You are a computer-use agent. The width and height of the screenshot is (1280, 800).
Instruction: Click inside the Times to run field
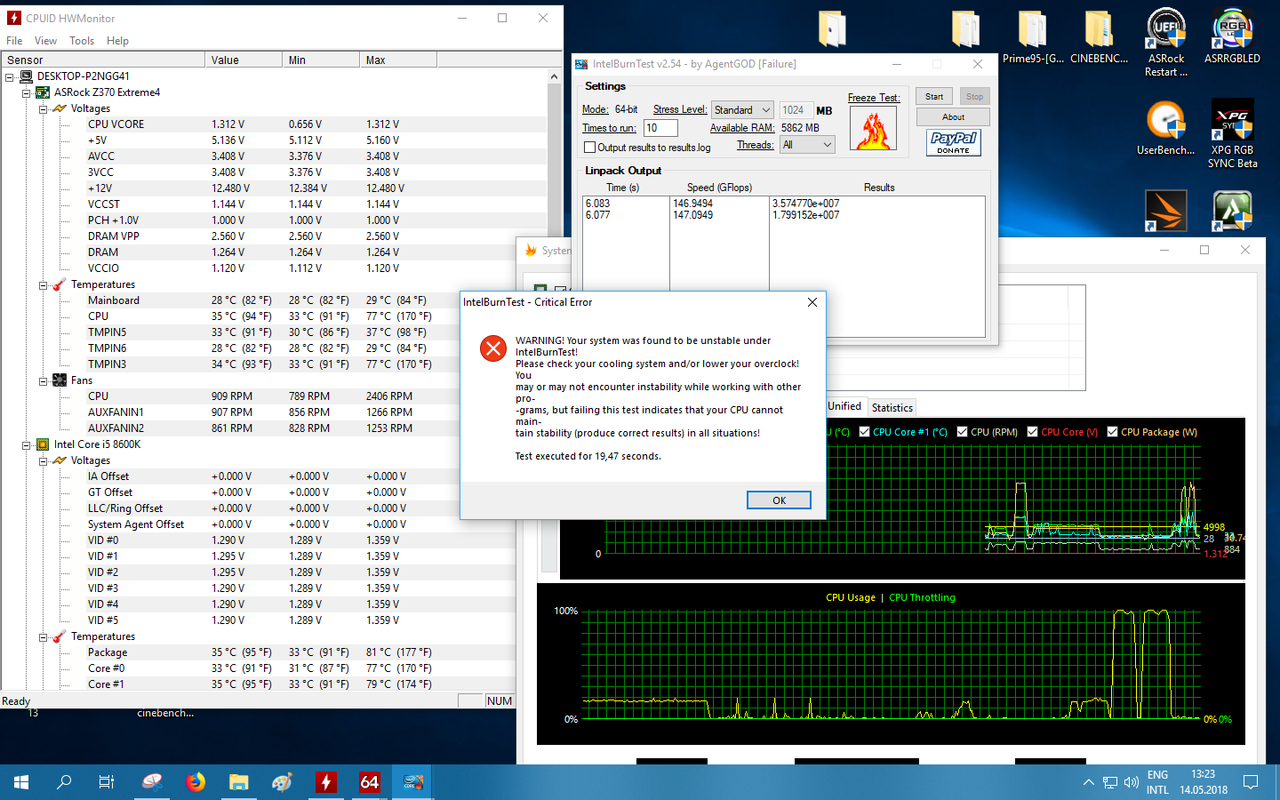click(662, 128)
